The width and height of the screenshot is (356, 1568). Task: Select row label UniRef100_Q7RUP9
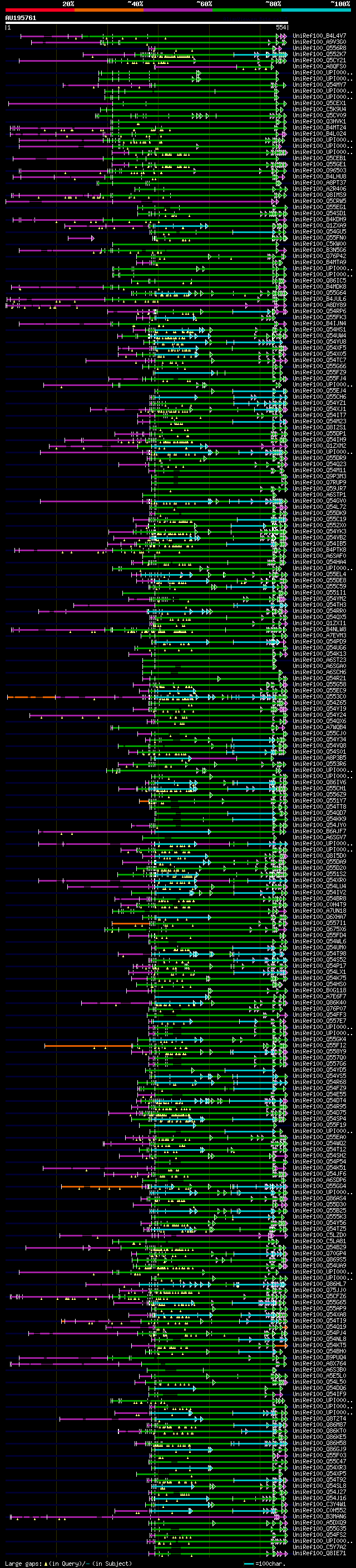(x=319, y=482)
